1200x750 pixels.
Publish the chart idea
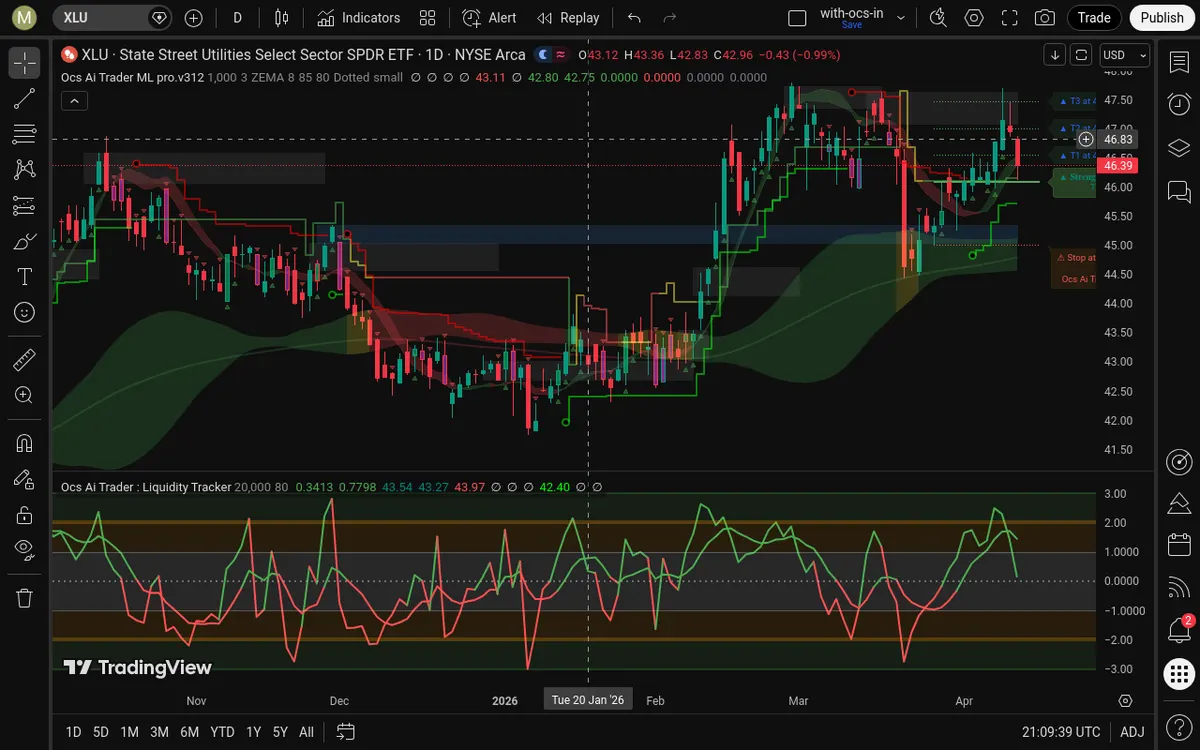pyautogui.click(x=1162, y=18)
